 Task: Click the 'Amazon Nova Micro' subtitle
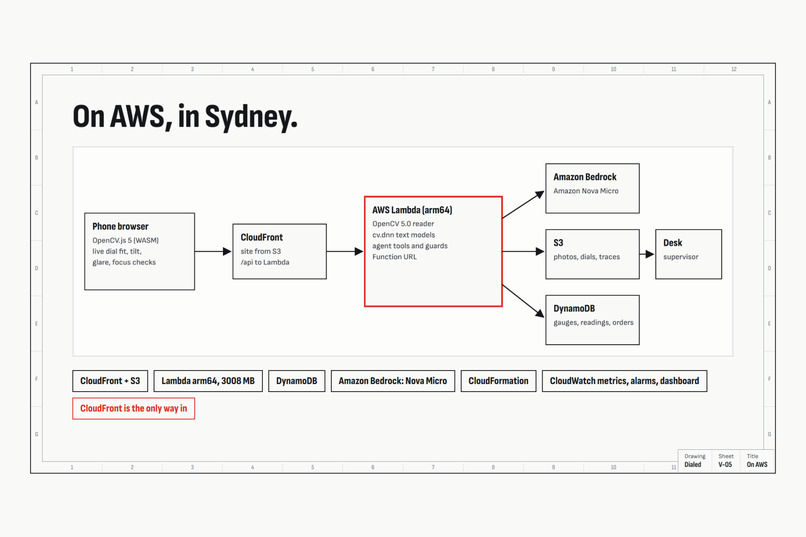[x=586, y=191]
